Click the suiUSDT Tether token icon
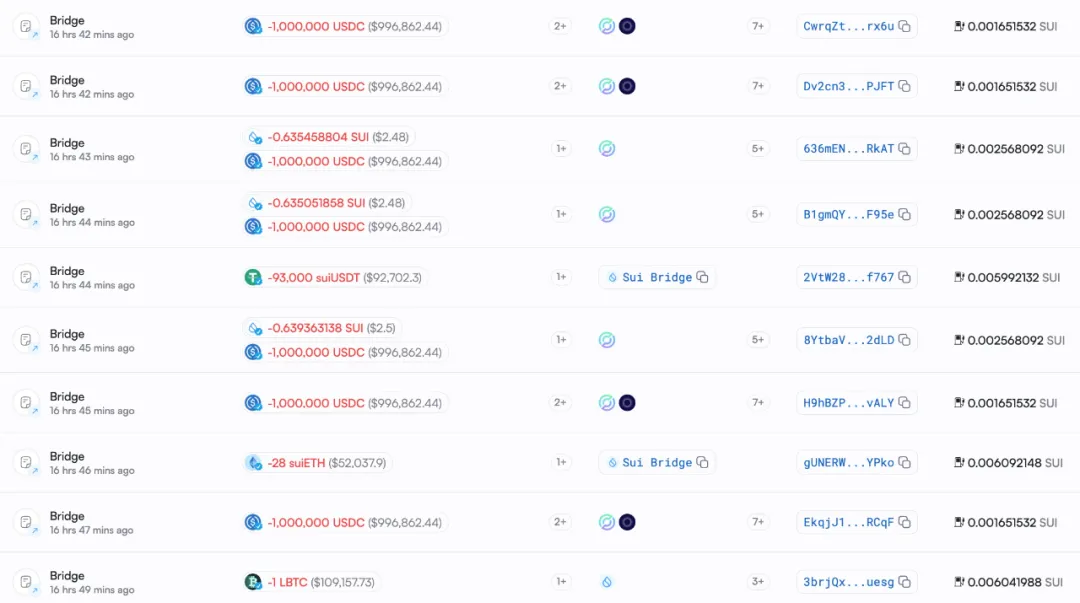Screen dimensions: 1080x603 click(253, 277)
